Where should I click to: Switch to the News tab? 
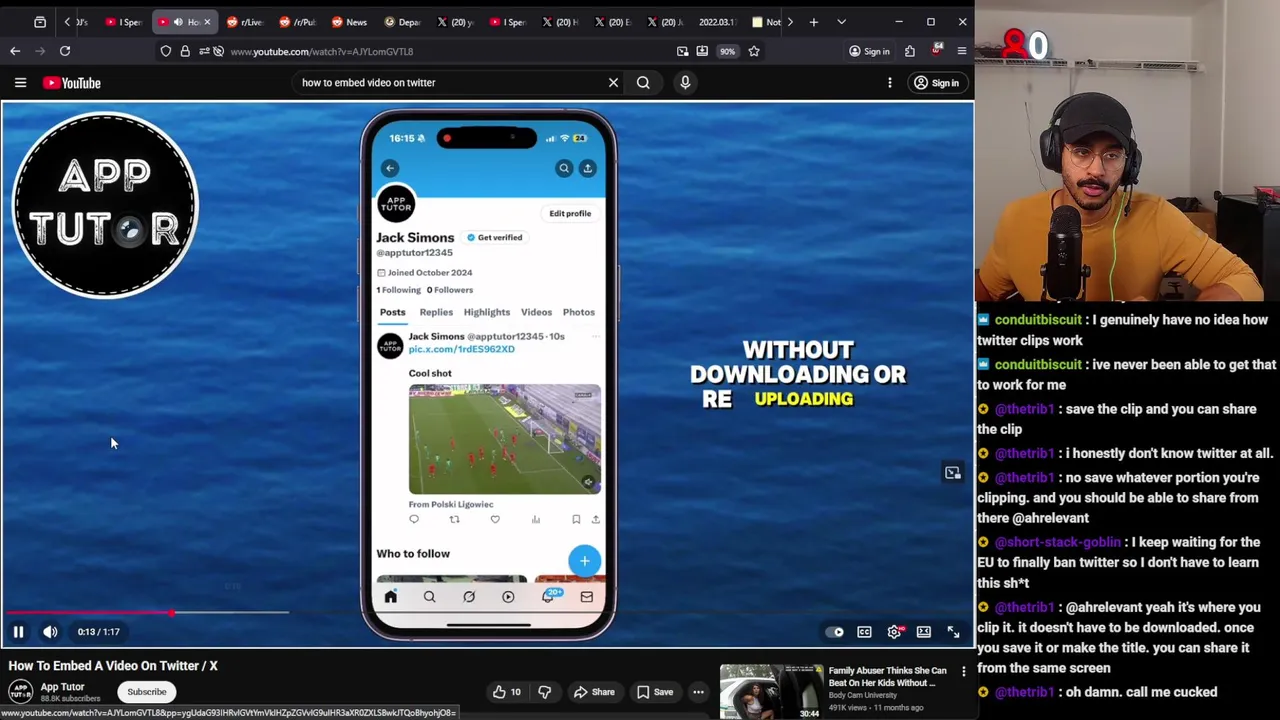coord(349,22)
